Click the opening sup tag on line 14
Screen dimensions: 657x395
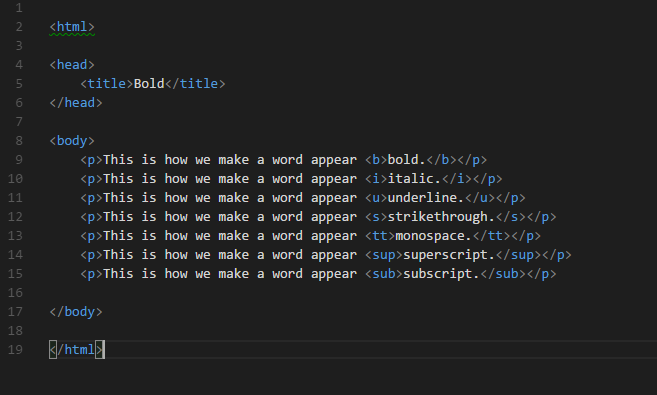click(x=384, y=255)
